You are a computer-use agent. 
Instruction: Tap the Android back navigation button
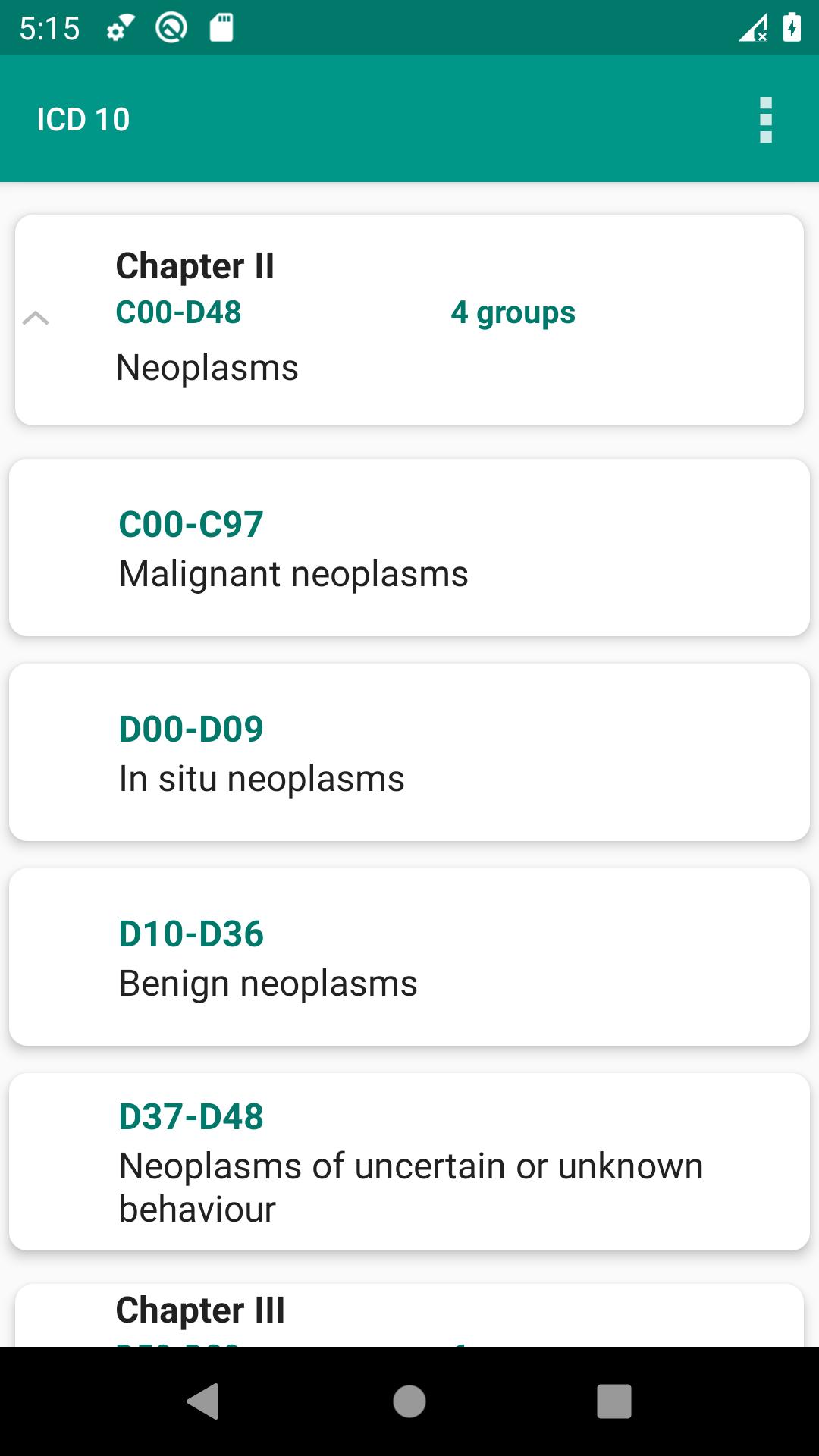tap(203, 1401)
